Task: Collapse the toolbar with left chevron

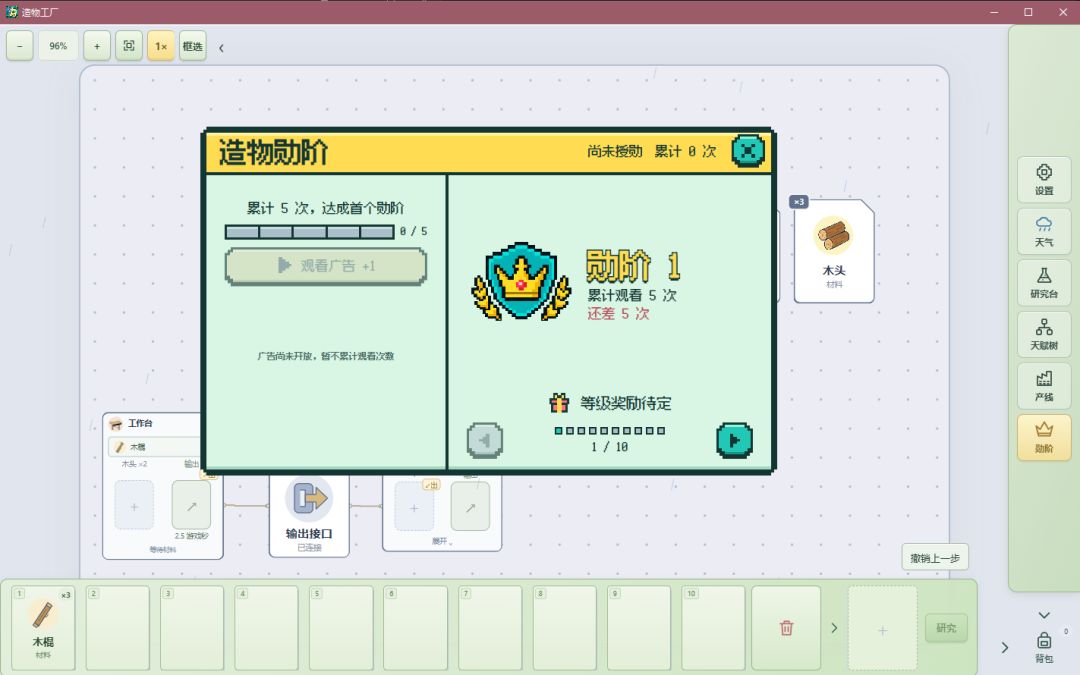Action: click(x=221, y=48)
